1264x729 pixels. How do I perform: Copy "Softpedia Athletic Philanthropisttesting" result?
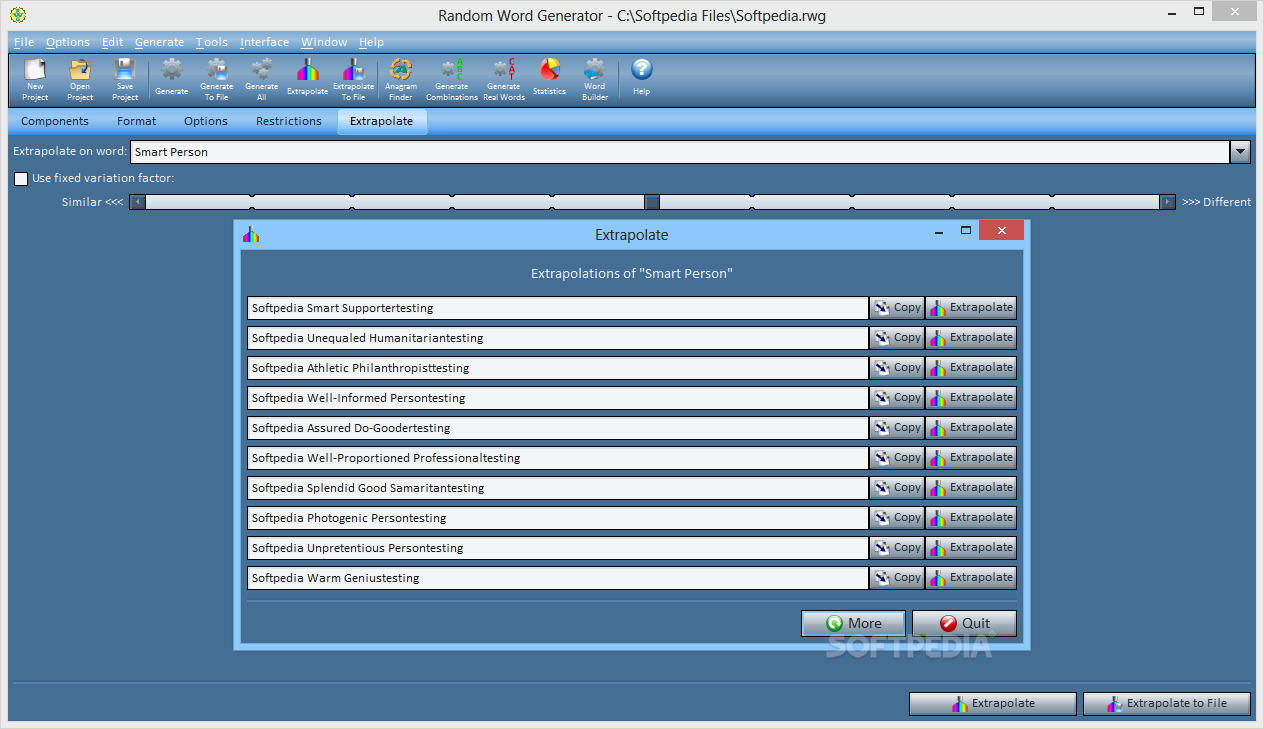pyautogui.click(x=897, y=368)
